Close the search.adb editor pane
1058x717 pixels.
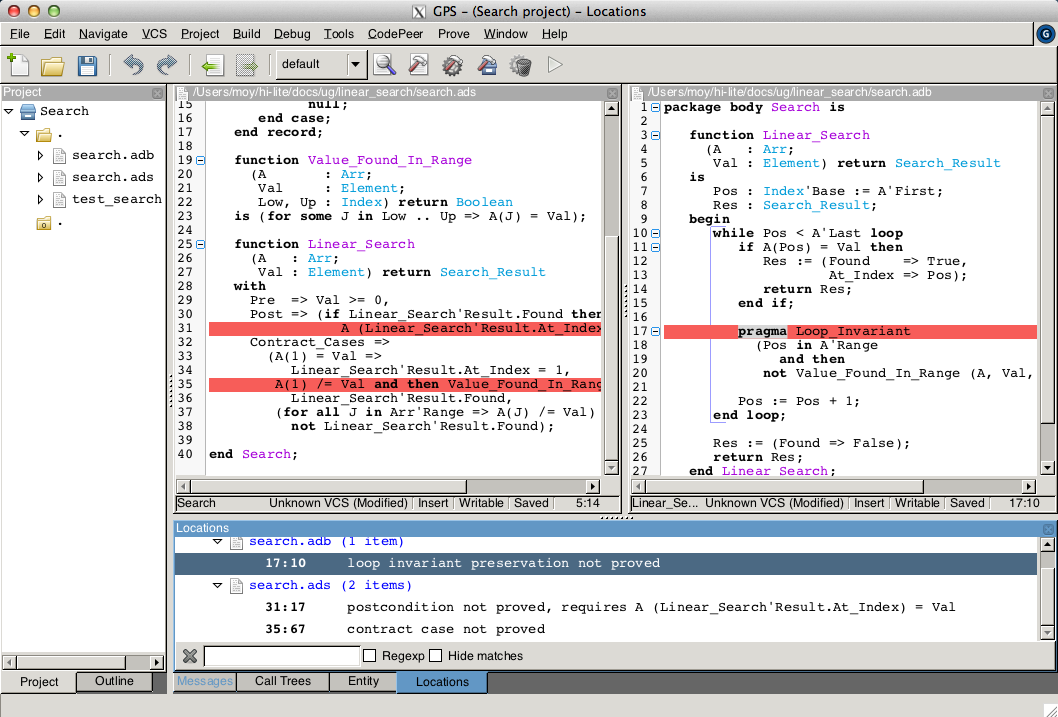coord(1048,93)
